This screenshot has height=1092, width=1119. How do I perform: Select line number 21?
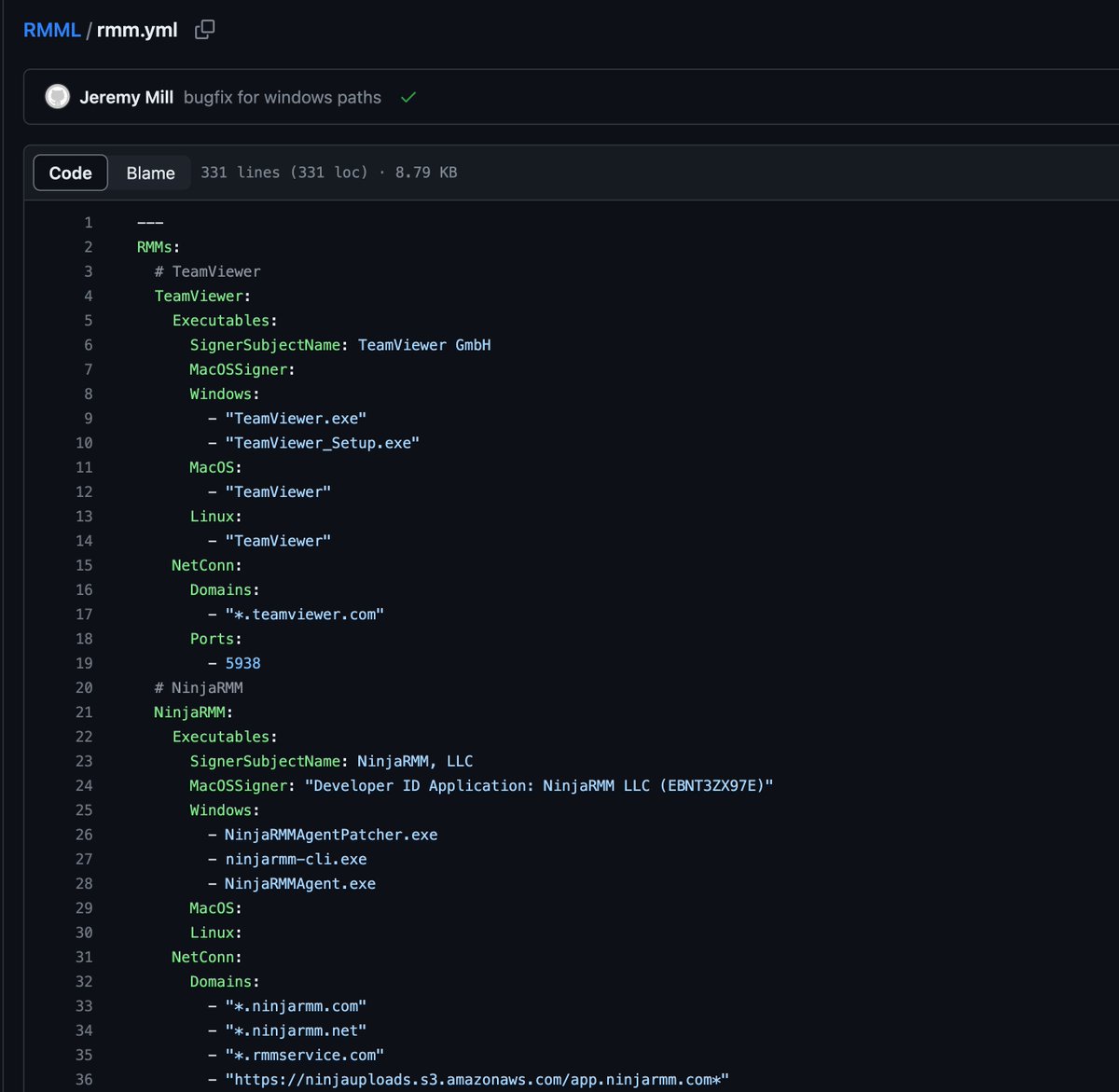point(84,712)
